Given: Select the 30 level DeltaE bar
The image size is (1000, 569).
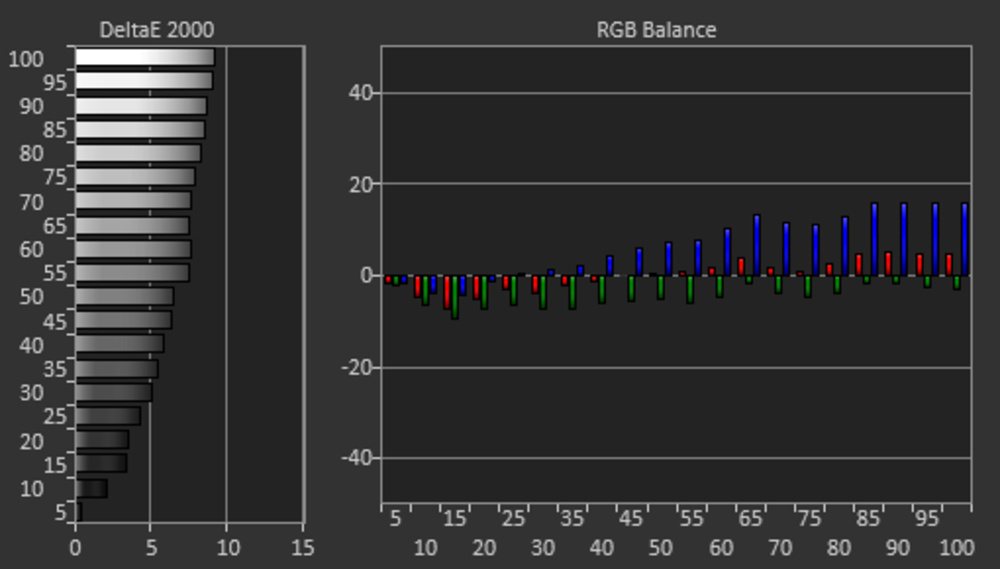Looking at the screenshot, I should coord(113,392).
